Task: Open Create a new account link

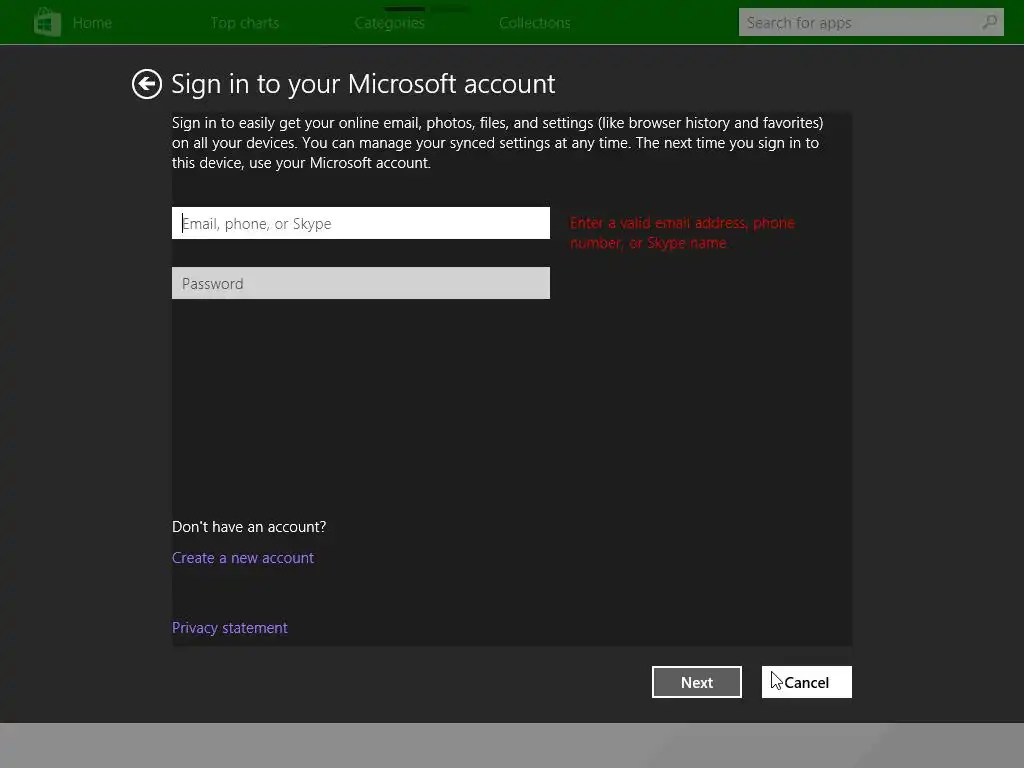Action: [243, 558]
